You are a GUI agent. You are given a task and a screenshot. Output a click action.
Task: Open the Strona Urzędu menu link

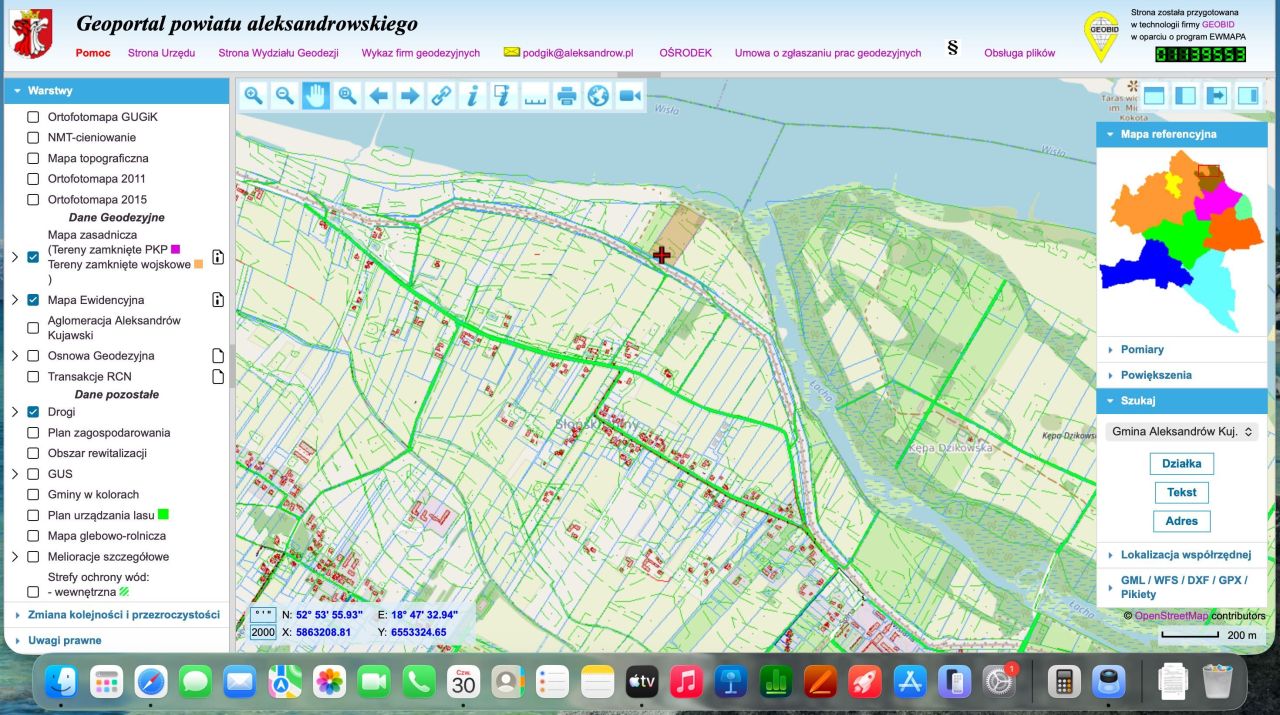click(161, 53)
